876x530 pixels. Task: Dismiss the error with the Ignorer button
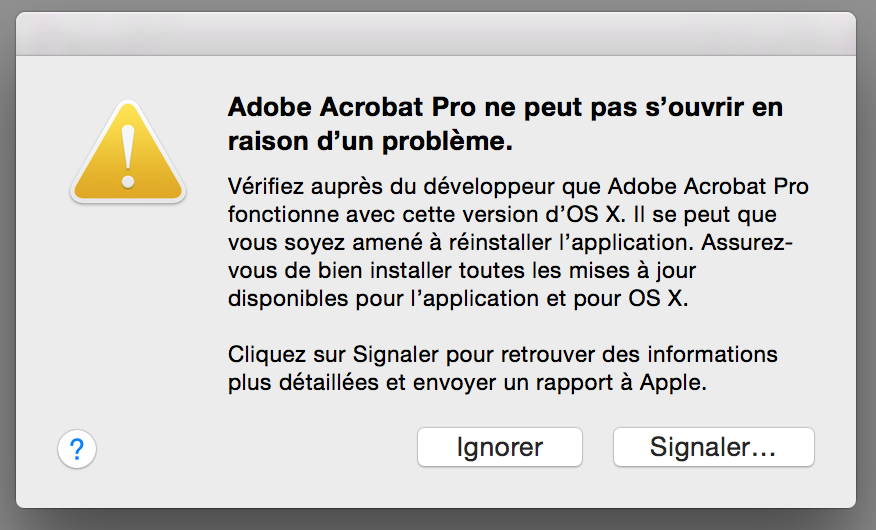pos(499,447)
